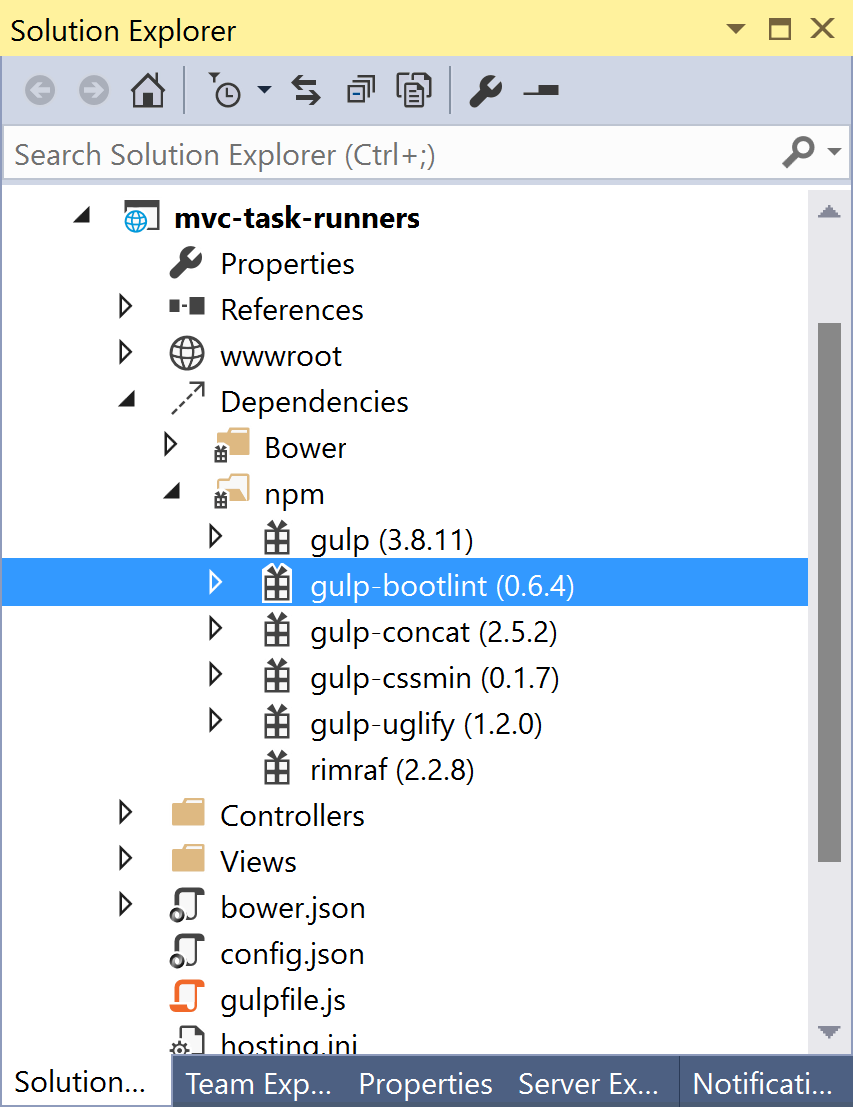This screenshot has height=1107, width=853.
Task: Collapse the Dependencies node
Action: (x=126, y=401)
